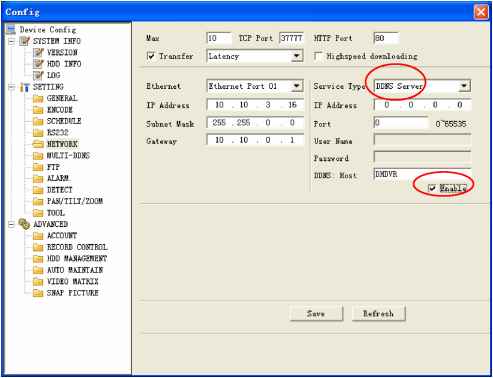Image resolution: width=493 pixels, height=378 pixels.
Task: Click the RECORD CONTROL folder icon
Action: coord(38,247)
